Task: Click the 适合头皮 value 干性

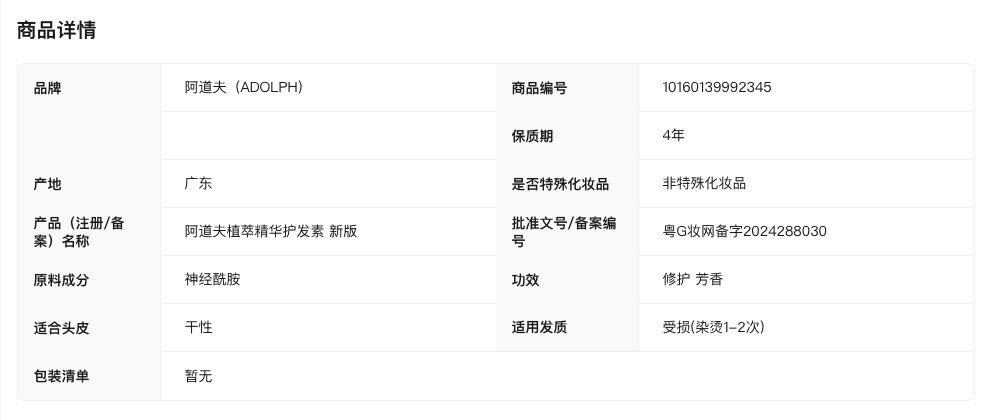Action: [x=198, y=327]
